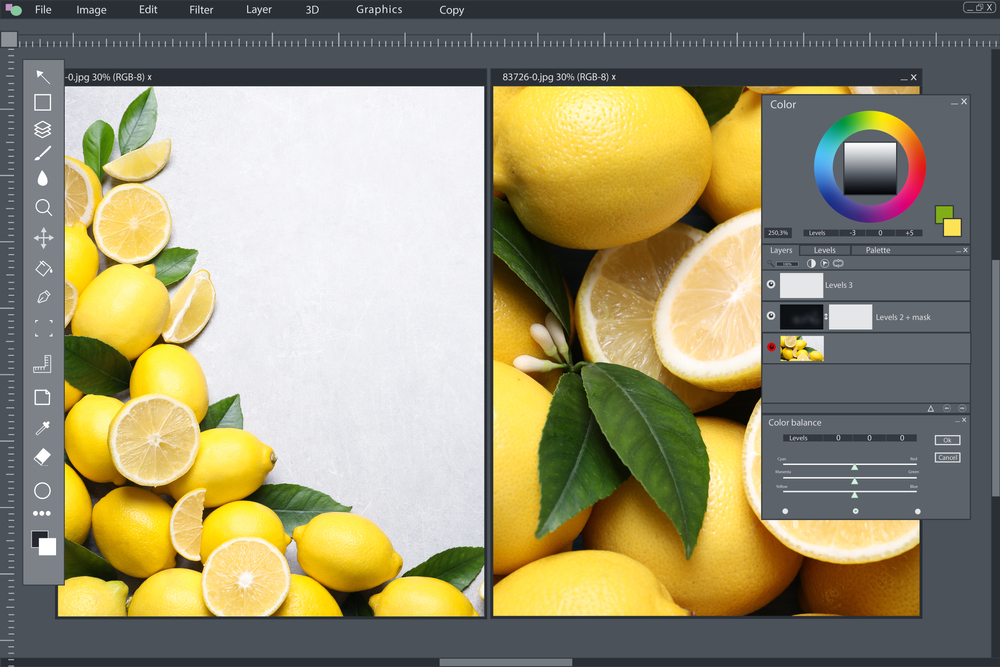Choose the Eyedropper tool

(43, 428)
